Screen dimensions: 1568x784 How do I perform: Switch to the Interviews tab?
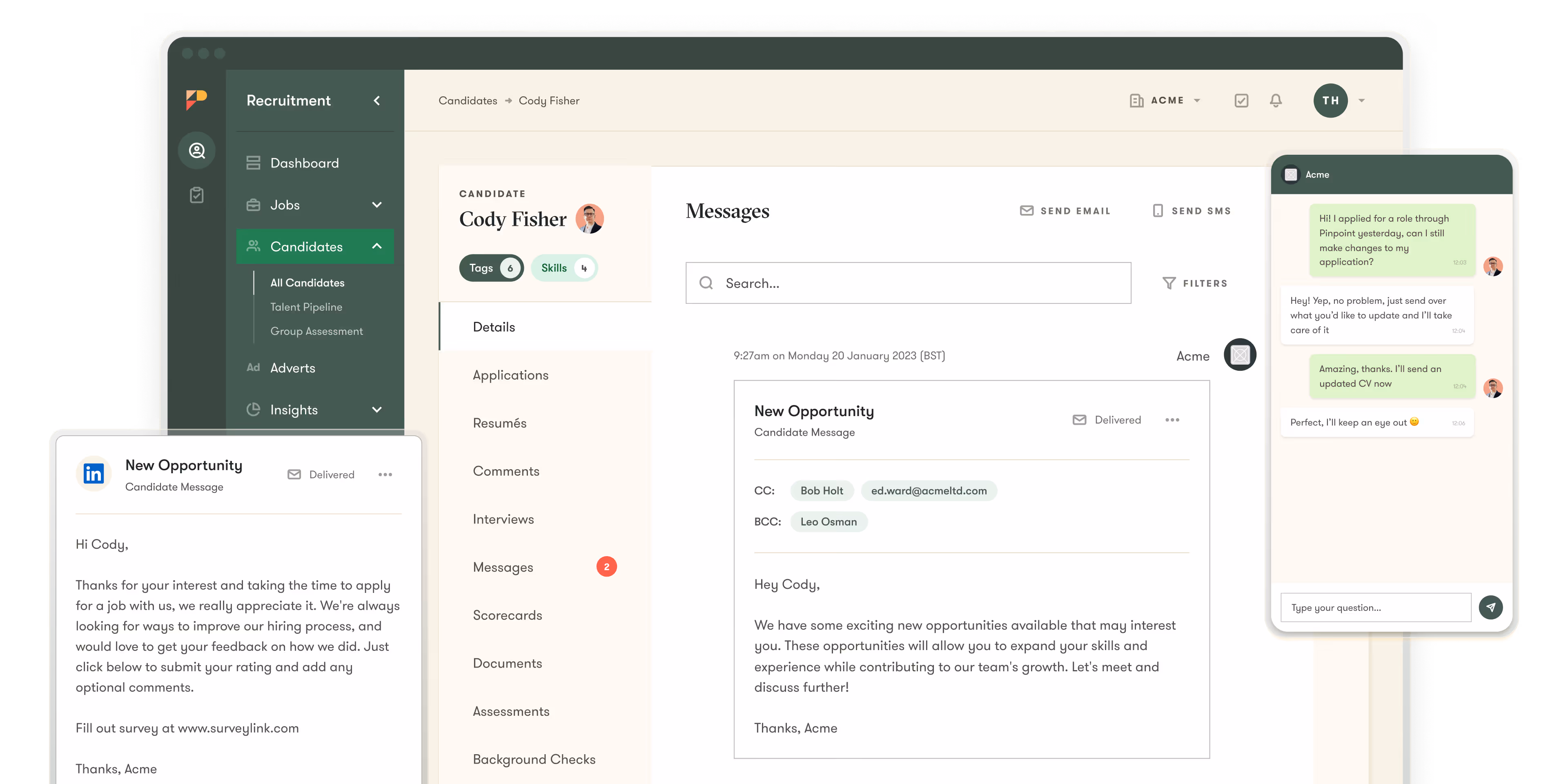tap(545, 519)
